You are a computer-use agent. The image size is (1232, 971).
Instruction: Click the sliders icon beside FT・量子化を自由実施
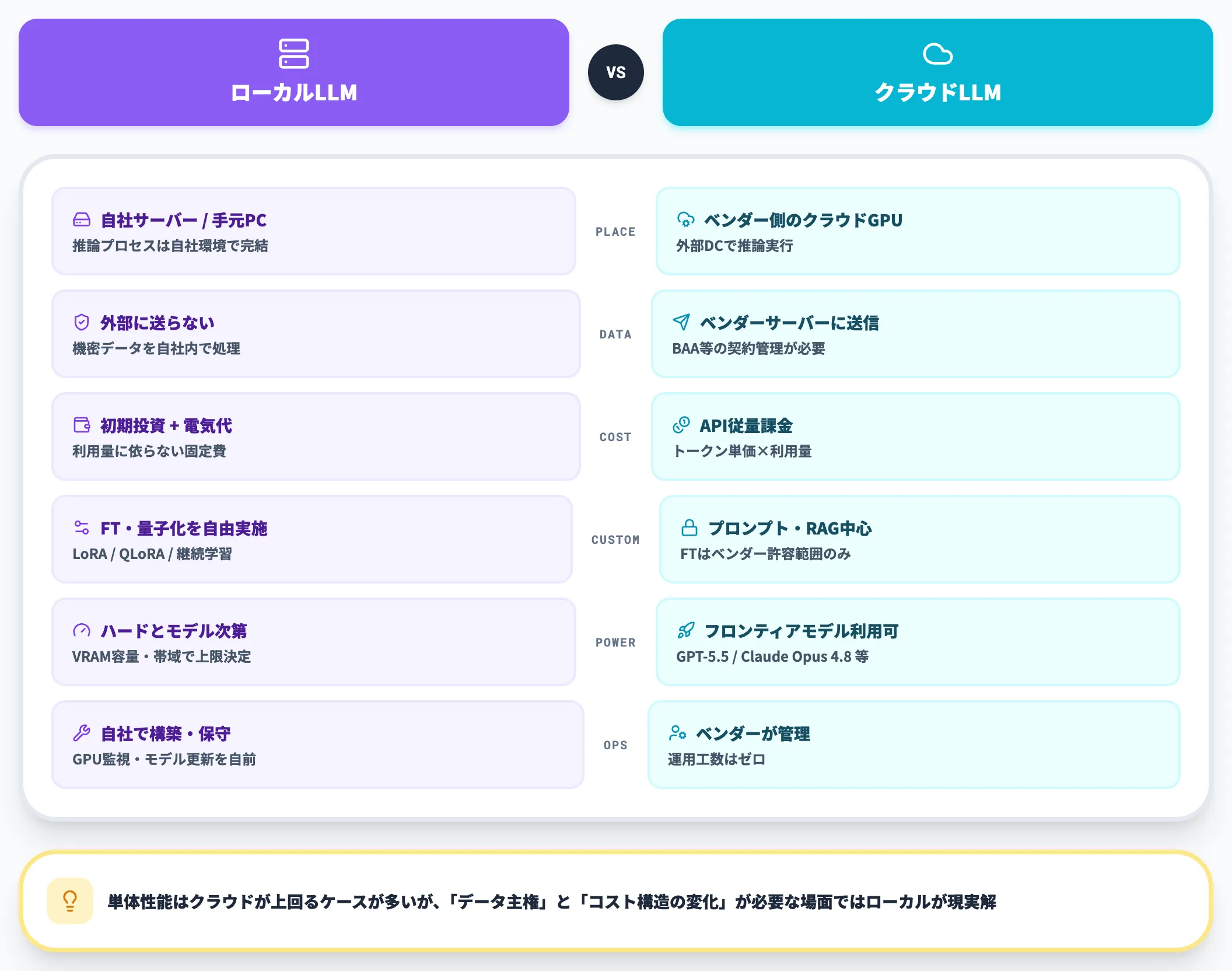(x=82, y=528)
